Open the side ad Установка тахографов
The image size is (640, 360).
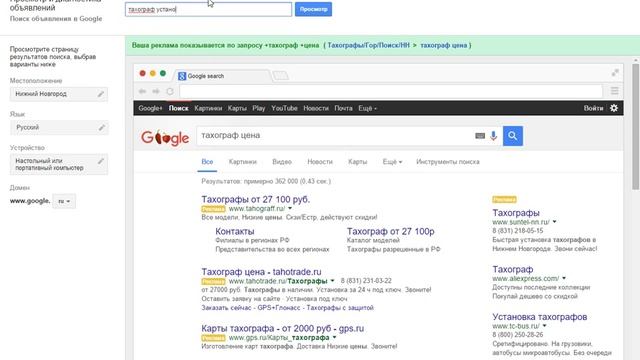pyautogui.click(x=540, y=317)
